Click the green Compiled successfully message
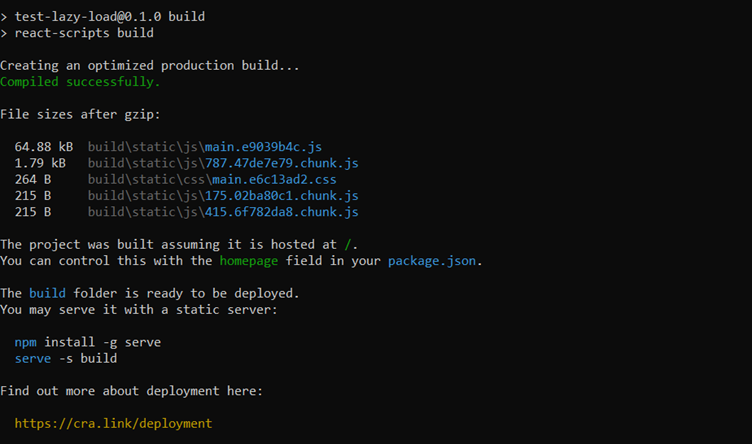The image size is (752, 444). (80, 82)
